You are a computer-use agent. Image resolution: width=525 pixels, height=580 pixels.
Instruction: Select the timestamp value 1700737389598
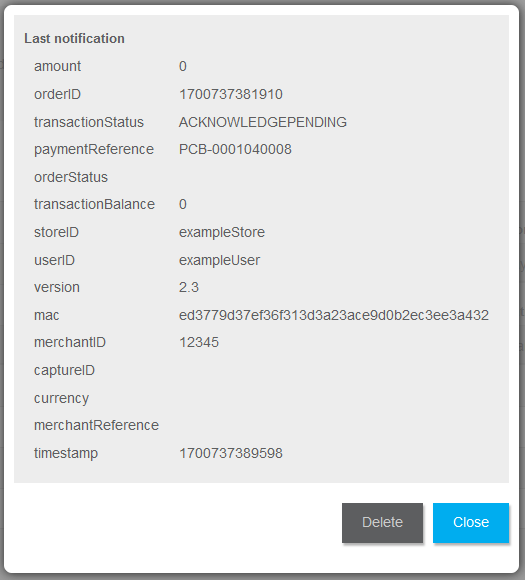(231, 453)
